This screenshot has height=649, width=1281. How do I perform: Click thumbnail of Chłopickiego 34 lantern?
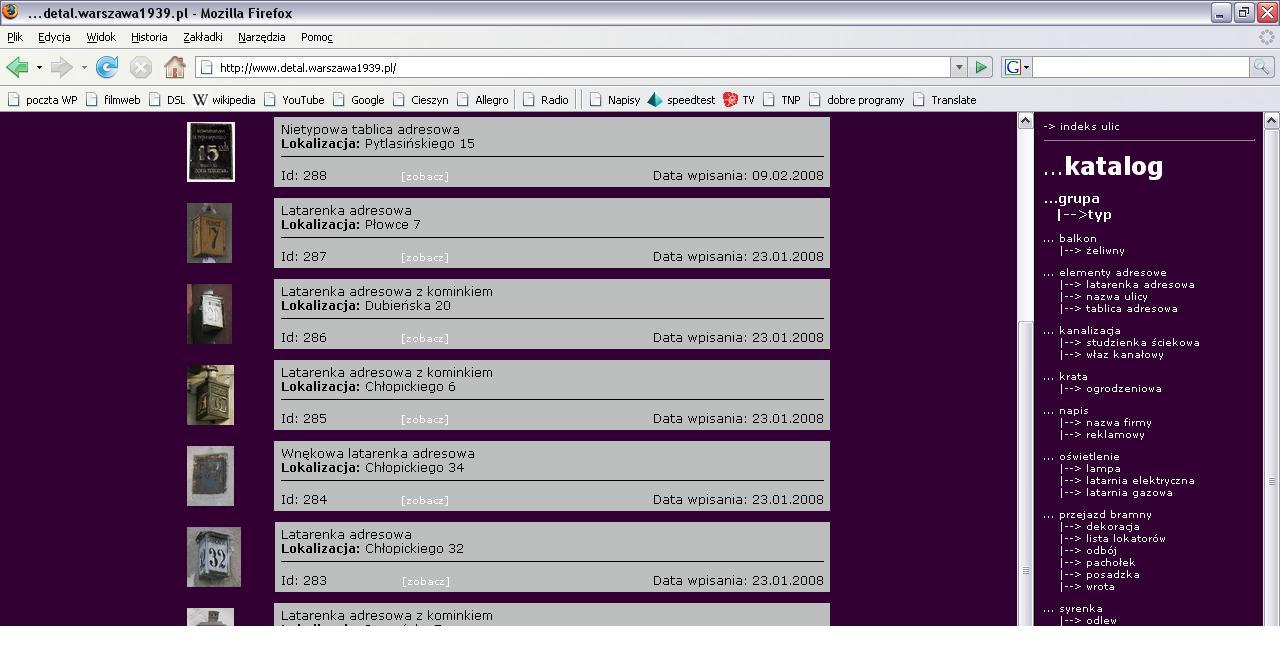[x=210, y=476]
